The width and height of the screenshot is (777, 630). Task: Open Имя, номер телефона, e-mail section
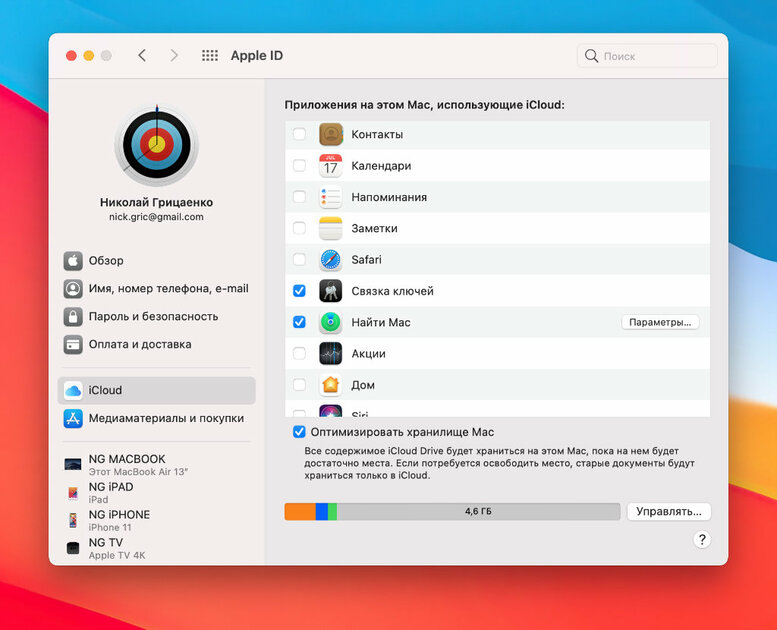(x=157, y=288)
